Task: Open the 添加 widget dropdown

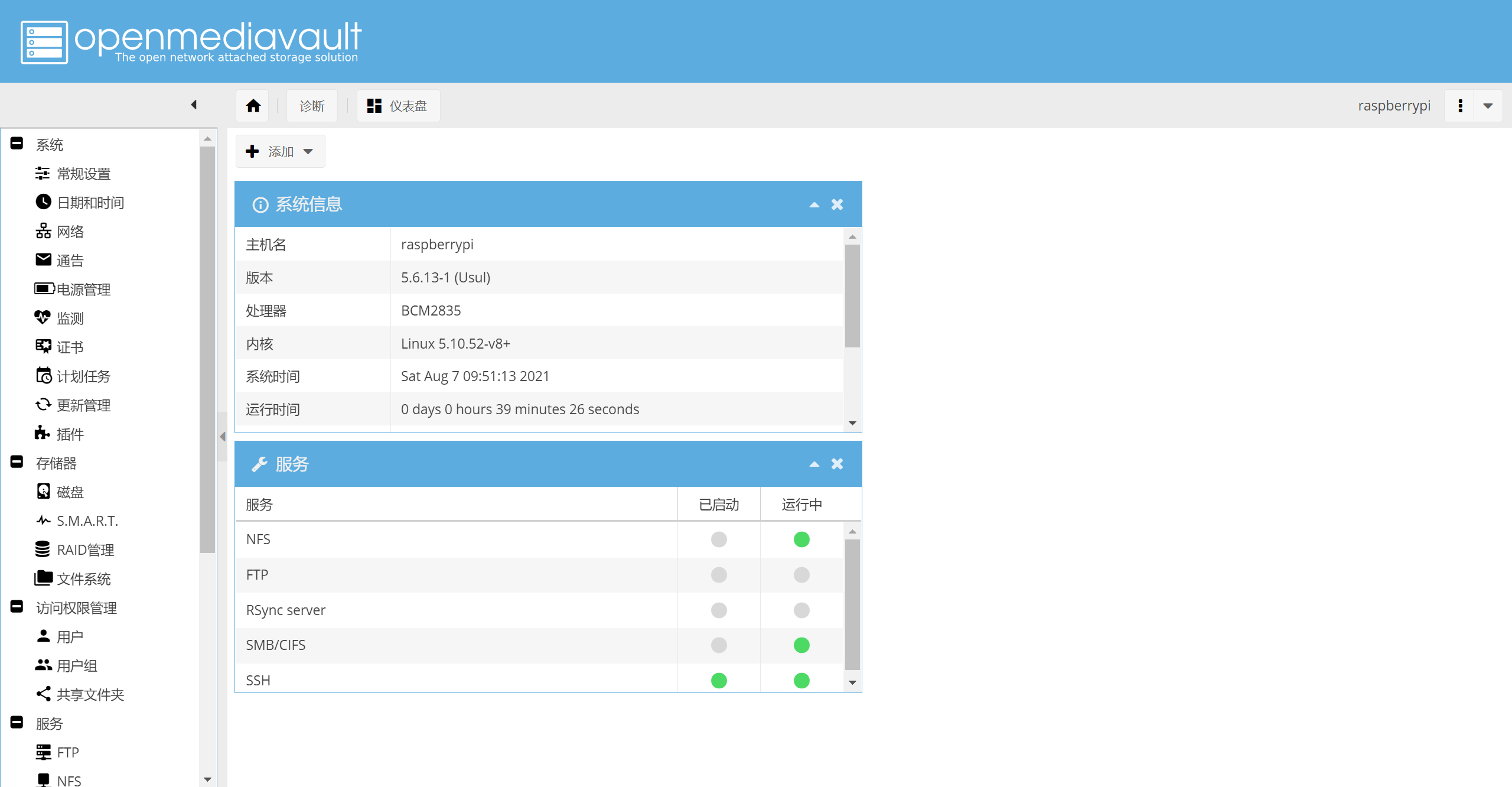Action: click(280, 152)
